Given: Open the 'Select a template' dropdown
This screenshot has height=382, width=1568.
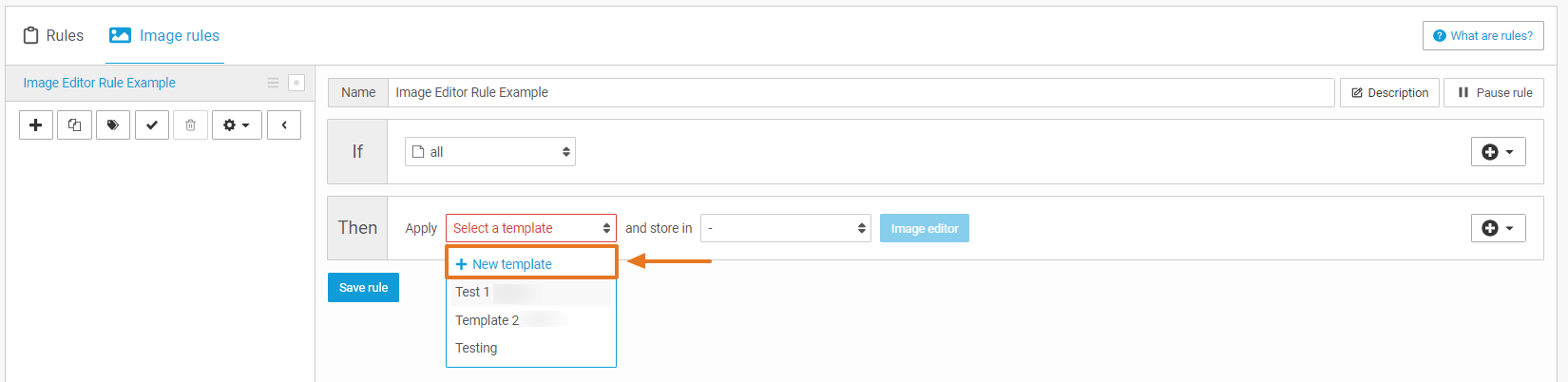Looking at the screenshot, I should [531, 228].
